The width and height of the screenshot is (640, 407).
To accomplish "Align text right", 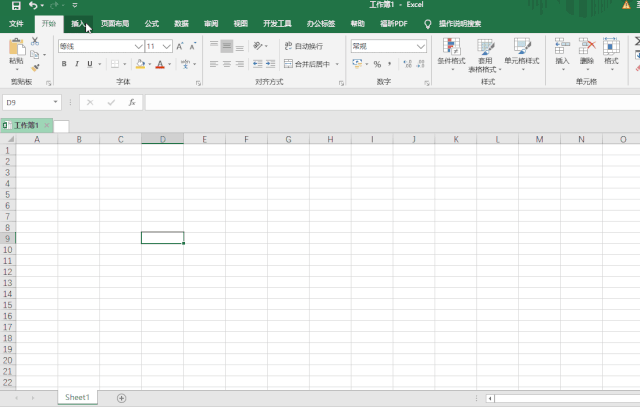I will click(x=240, y=64).
